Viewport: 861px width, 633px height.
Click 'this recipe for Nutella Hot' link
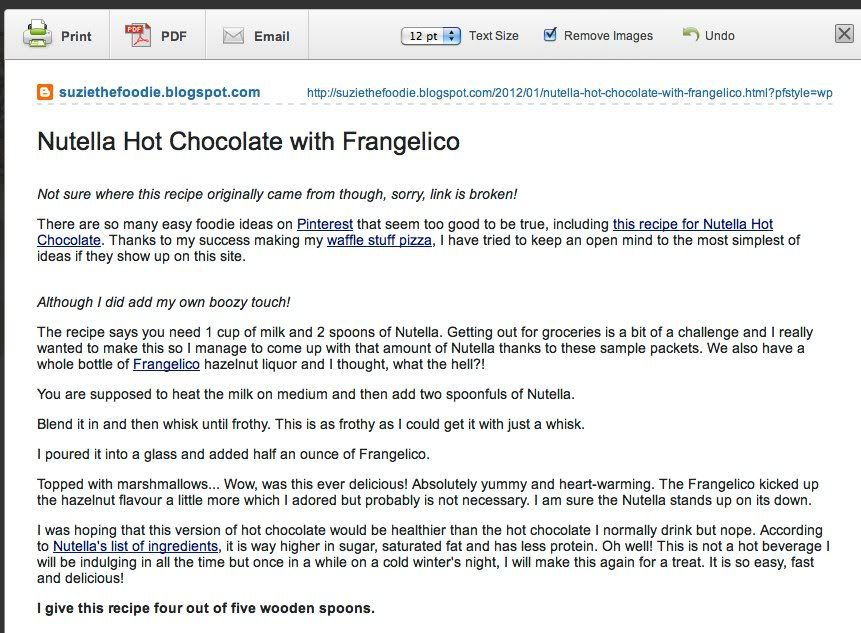pyautogui.click(x=693, y=224)
